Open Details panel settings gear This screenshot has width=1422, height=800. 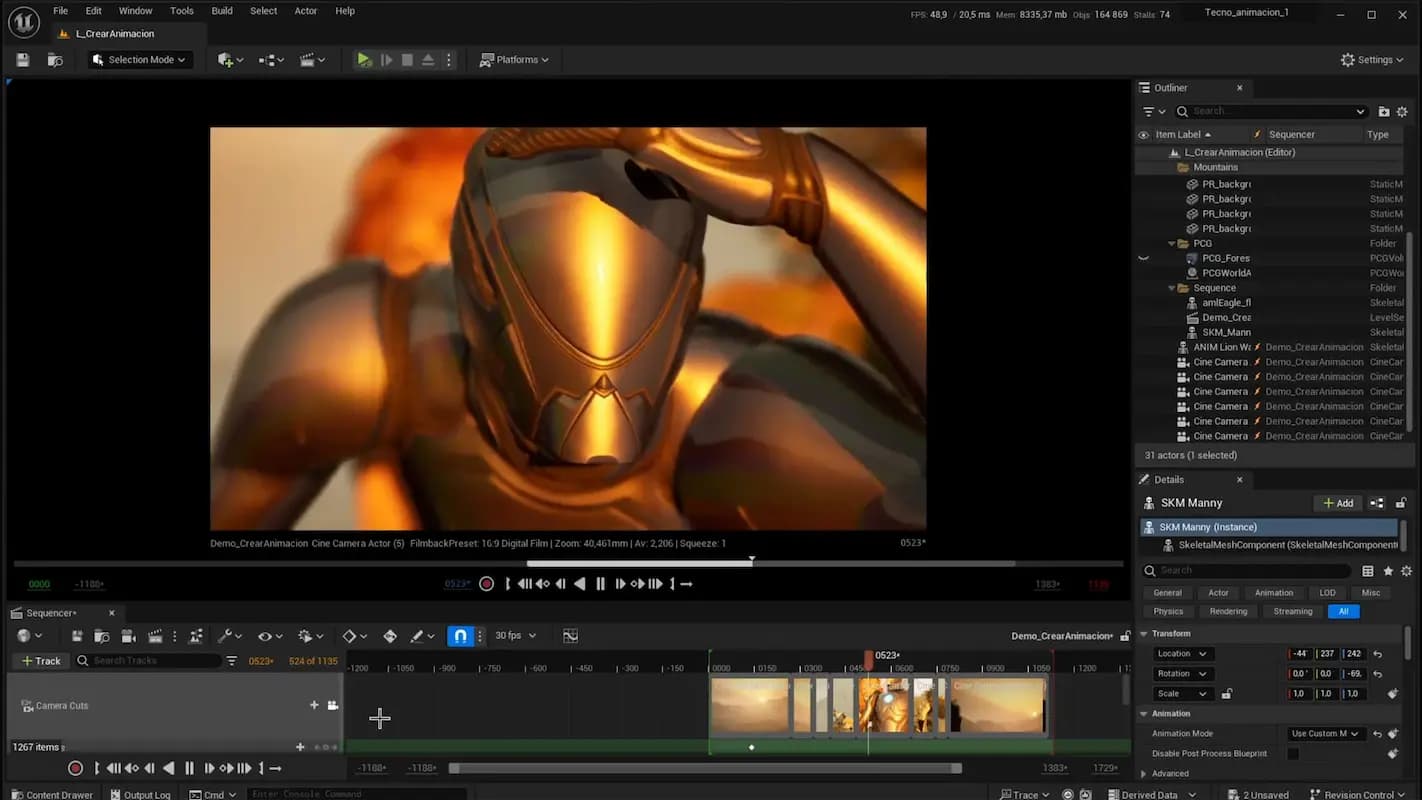click(x=1407, y=571)
